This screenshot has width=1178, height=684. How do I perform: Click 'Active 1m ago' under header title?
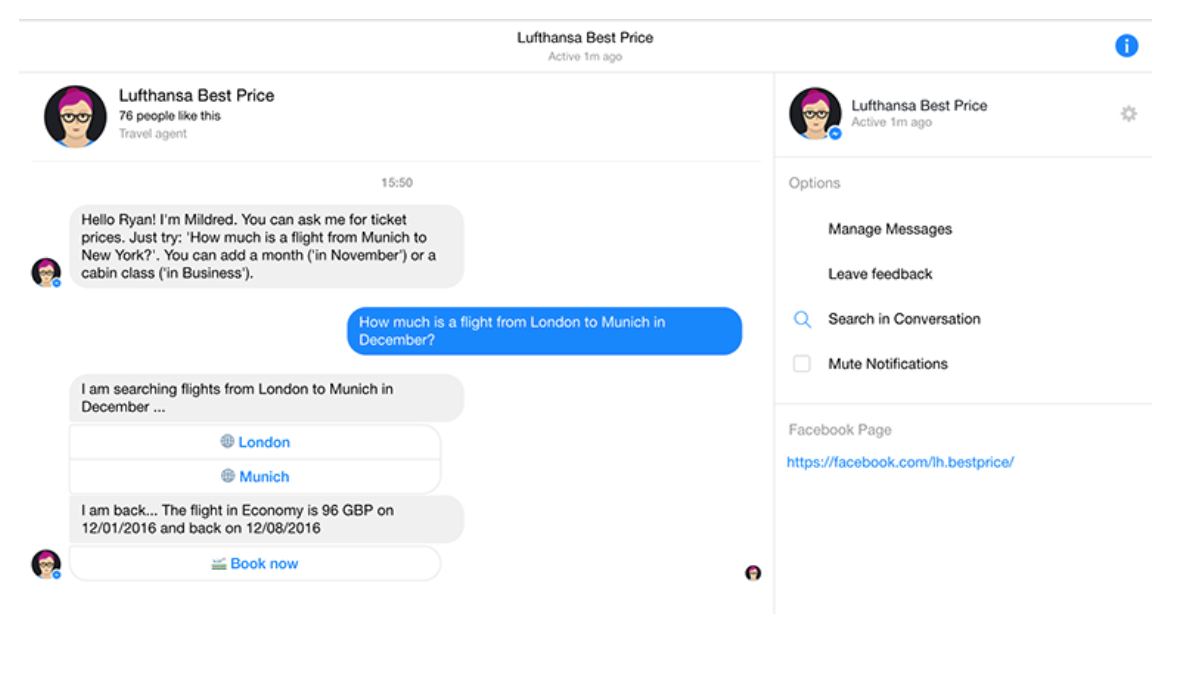pyautogui.click(x=584, y=56)
